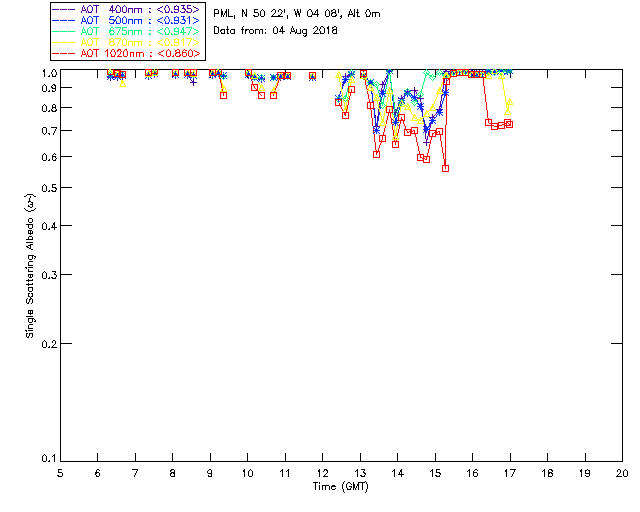Click the Time (GMT) axis title
This screenshot has height=512, width=640.
(340, 486)
